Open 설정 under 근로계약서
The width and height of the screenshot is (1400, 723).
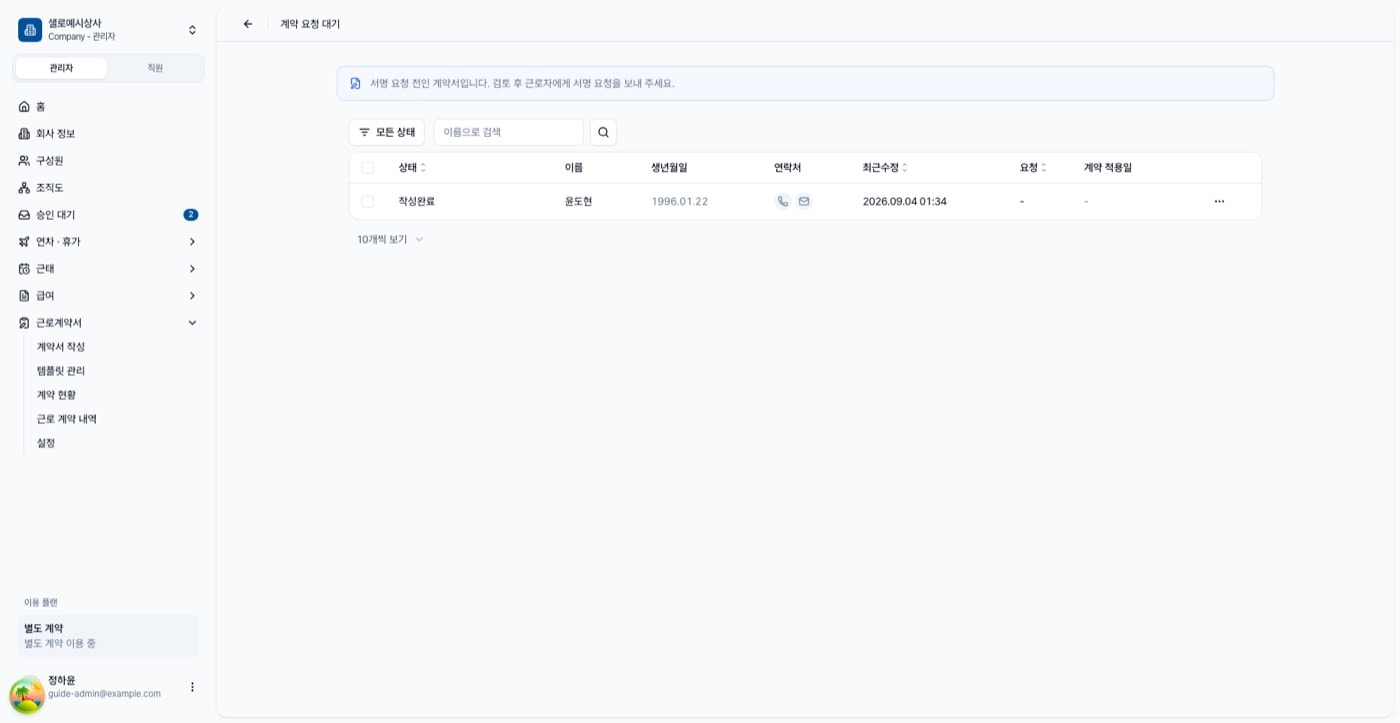[46, 443]
